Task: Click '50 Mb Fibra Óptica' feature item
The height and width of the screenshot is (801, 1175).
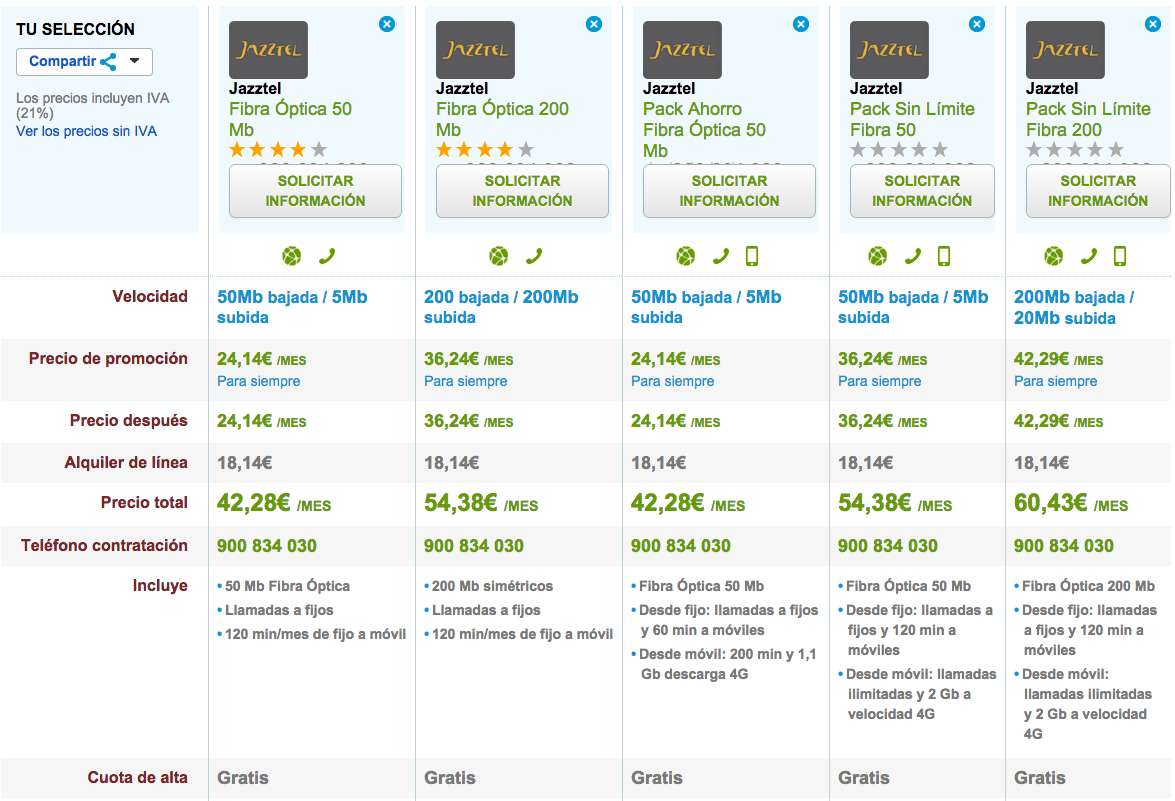Action: pos(287,586)
